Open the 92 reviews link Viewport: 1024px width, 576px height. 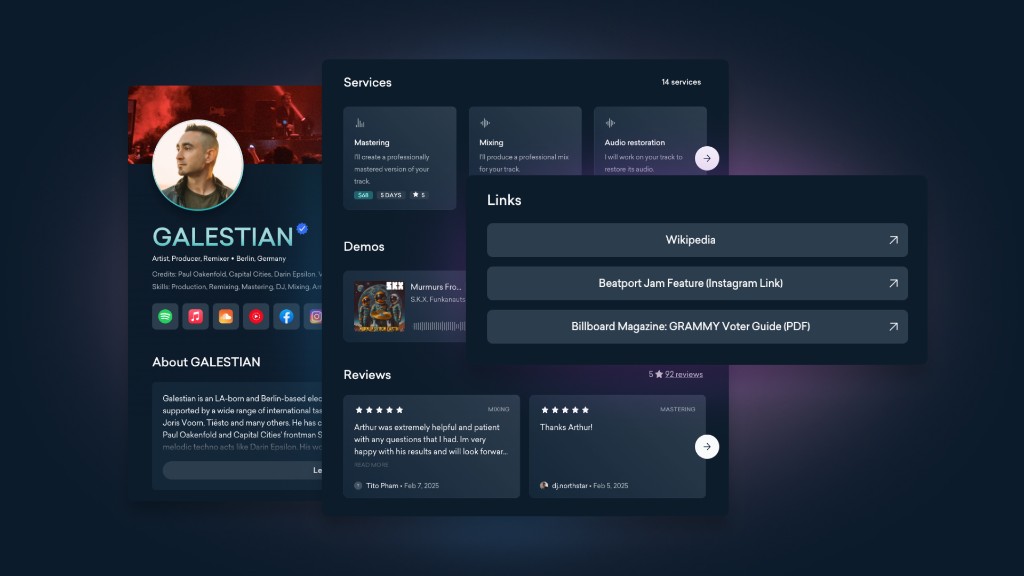[684, 375]
